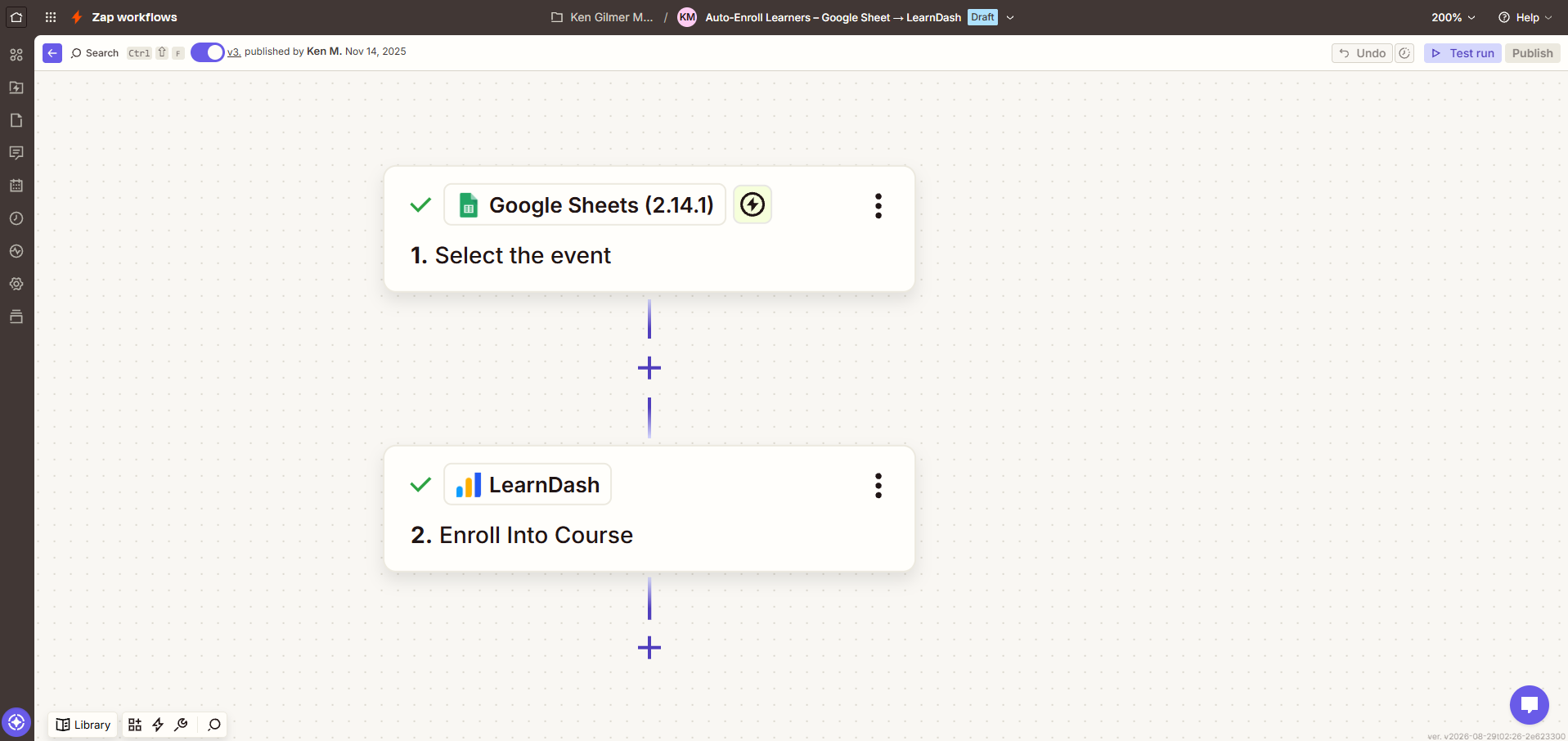
Task: Open the settings gear in left sidebar
Action: coord(16,284)
